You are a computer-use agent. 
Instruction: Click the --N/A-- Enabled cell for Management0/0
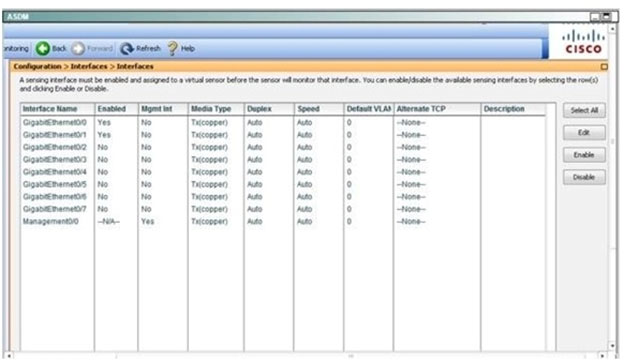click(108, 221)
